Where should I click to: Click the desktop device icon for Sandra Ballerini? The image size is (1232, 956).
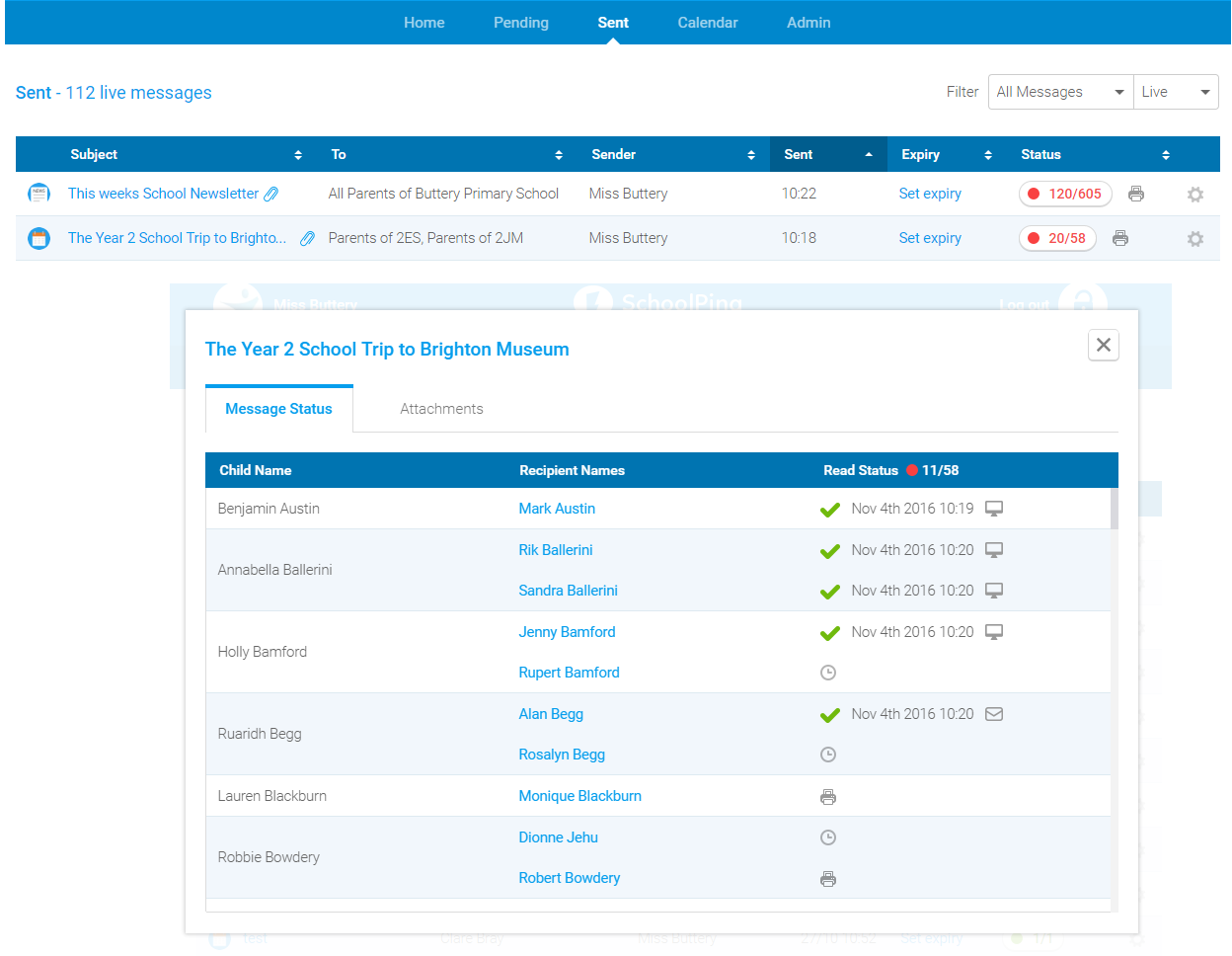(994, 591)
